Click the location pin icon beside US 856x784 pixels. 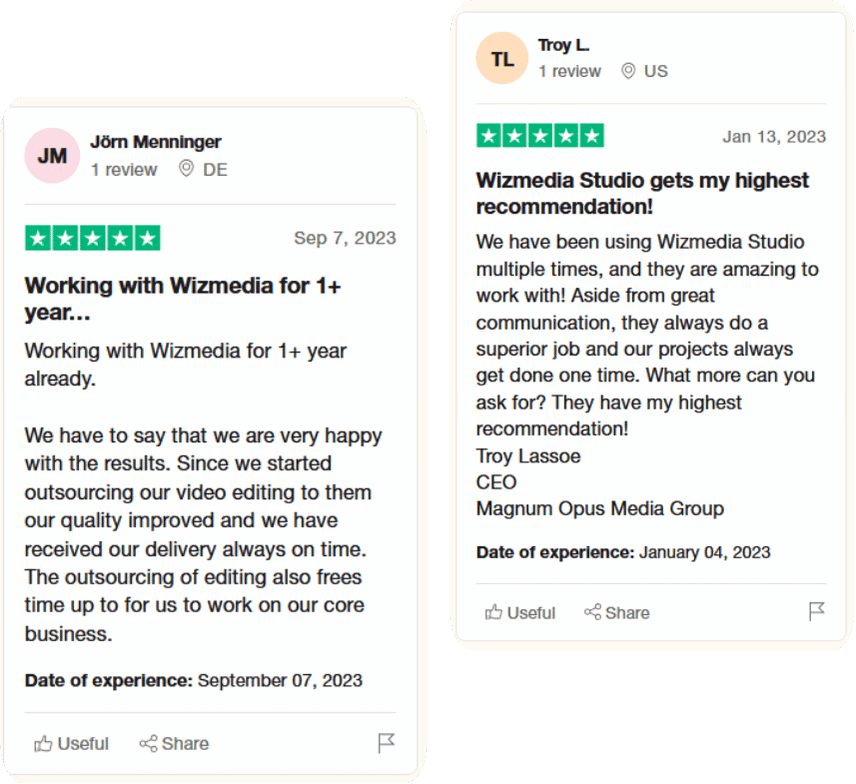pos(628,71)
